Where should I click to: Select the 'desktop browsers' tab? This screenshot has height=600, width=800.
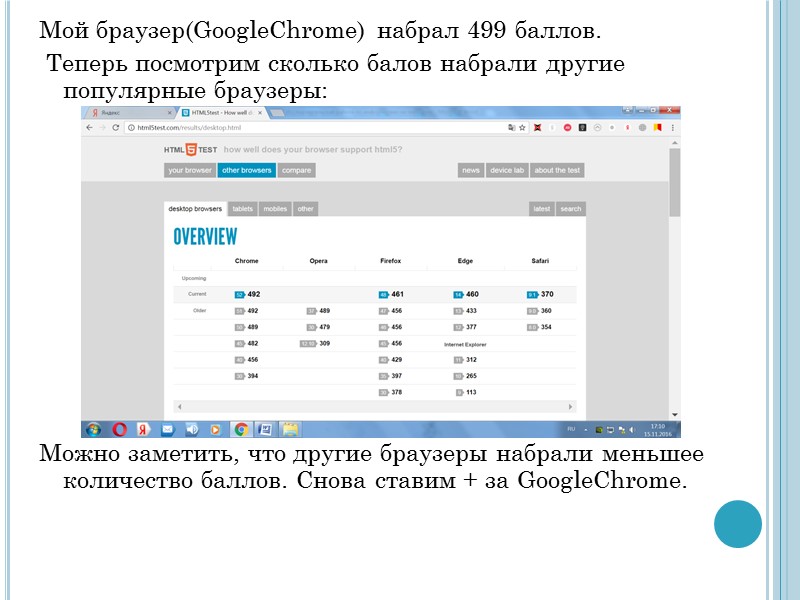(195, 209)
